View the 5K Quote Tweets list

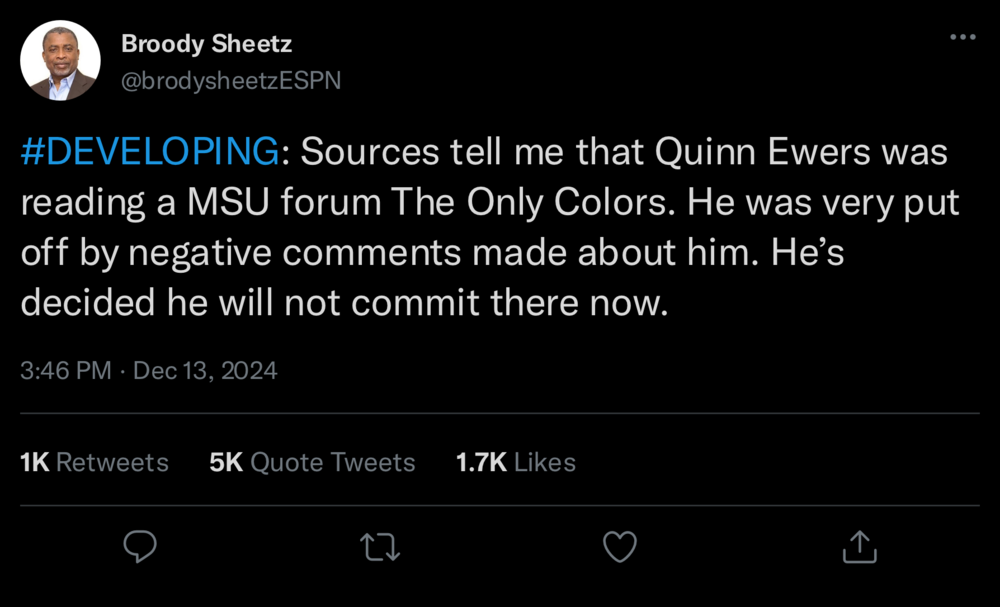[312, 462]
